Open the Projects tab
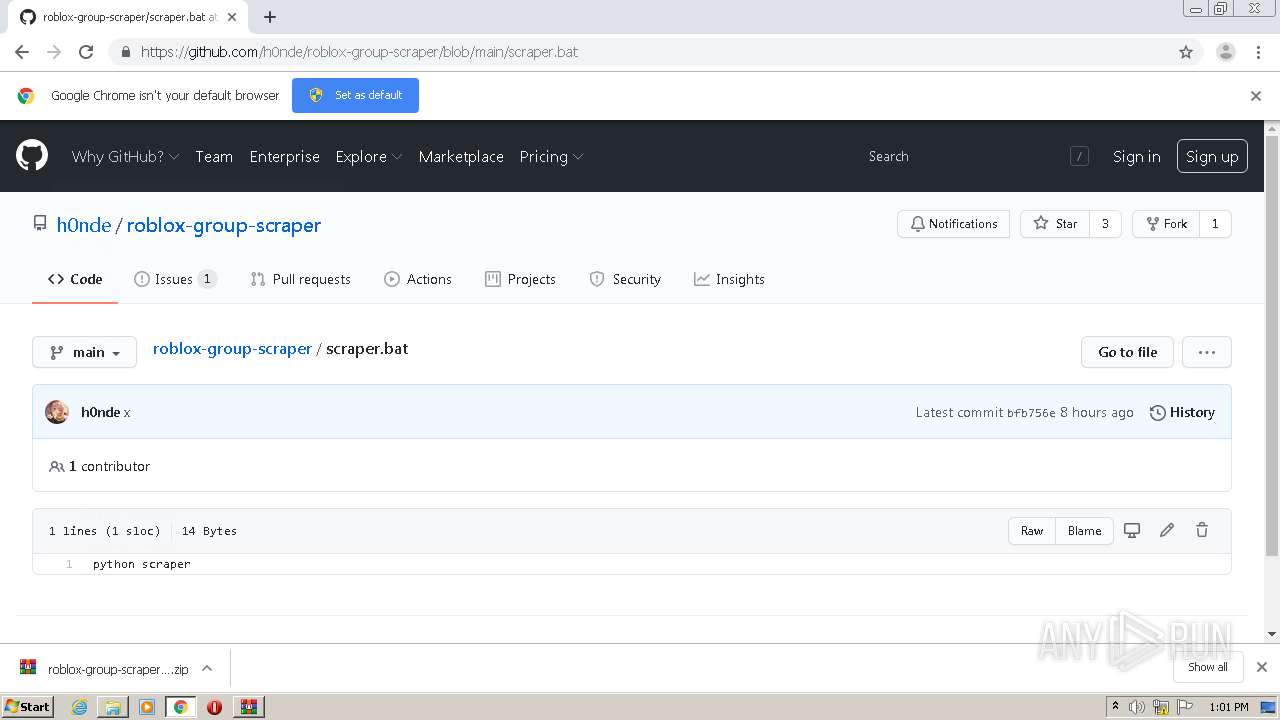This screenshot has height=720, width=1280. (520, 279)
